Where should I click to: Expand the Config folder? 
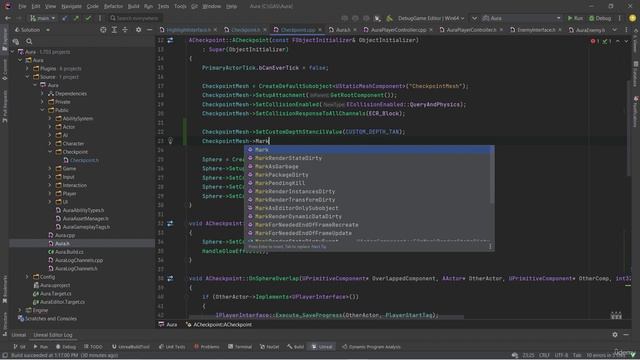pyautogui.click(x=27, y=277)
